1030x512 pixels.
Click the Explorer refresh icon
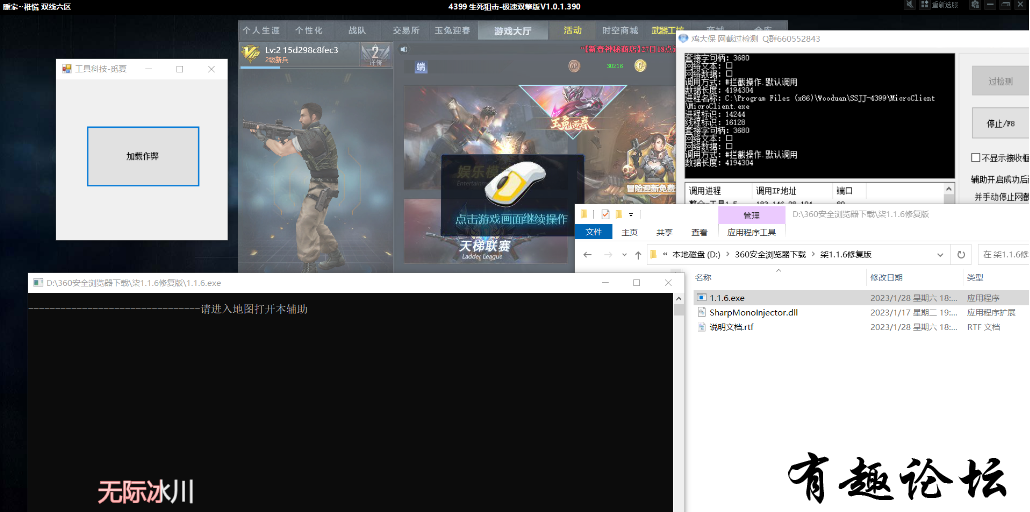(961, 254)
